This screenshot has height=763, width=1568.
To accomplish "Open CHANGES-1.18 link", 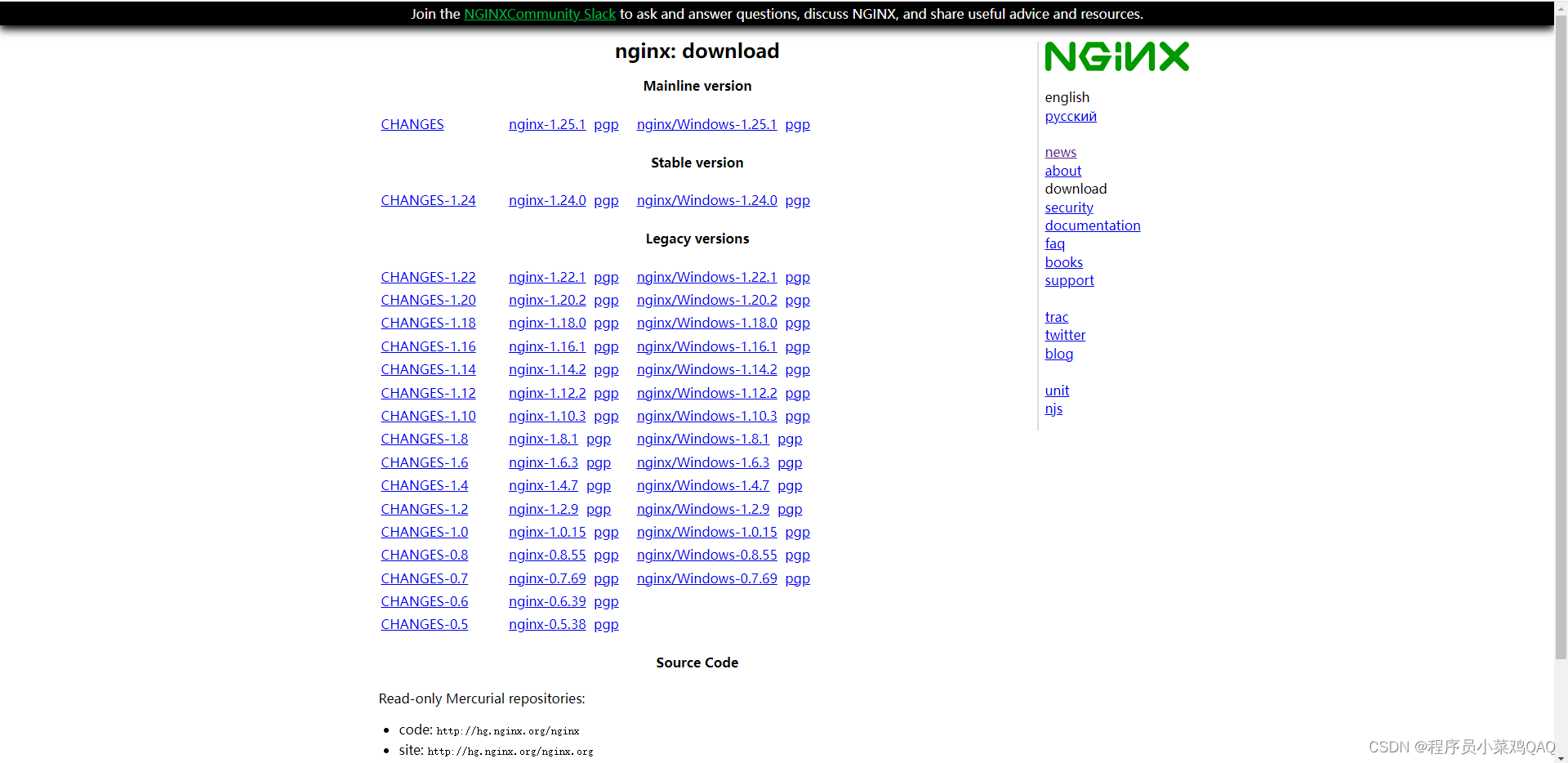I will tap(428, 323).
